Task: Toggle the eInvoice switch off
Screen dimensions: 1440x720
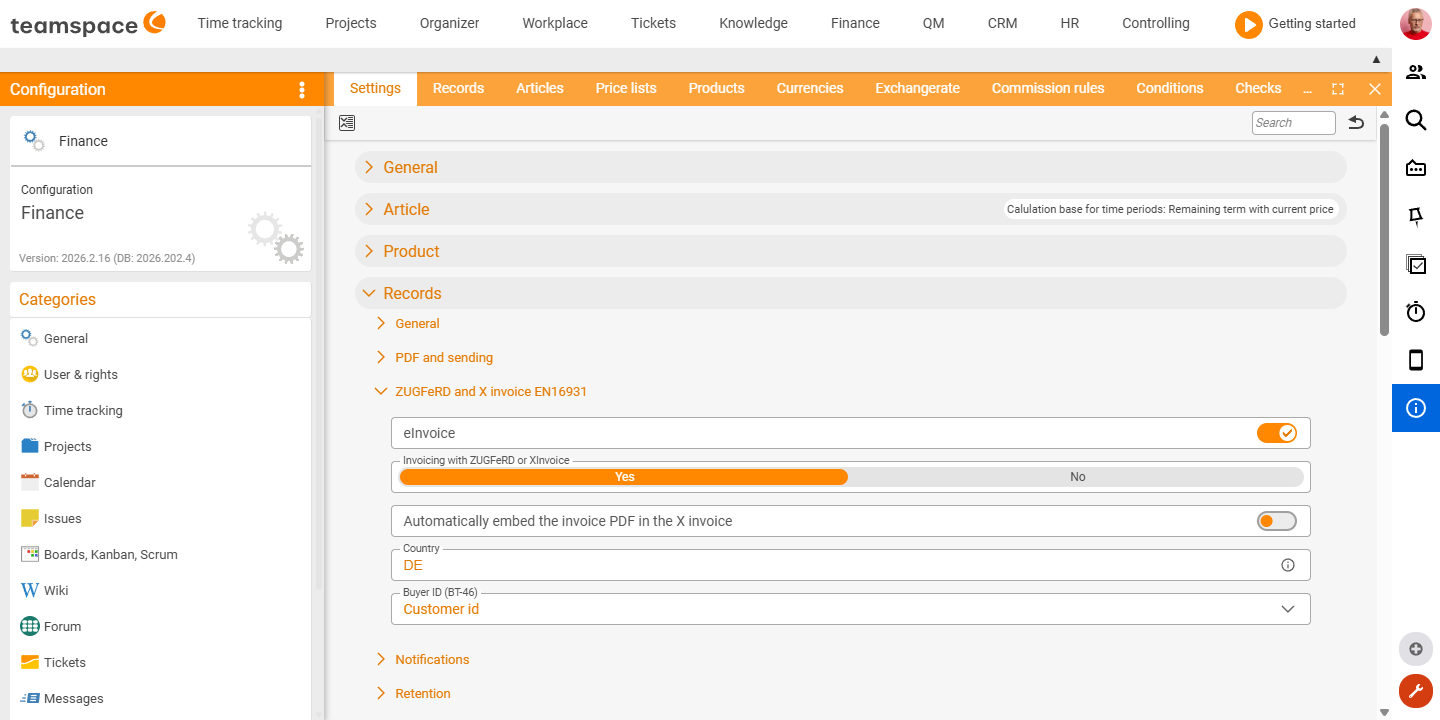Action: (x=1277, y=433)
